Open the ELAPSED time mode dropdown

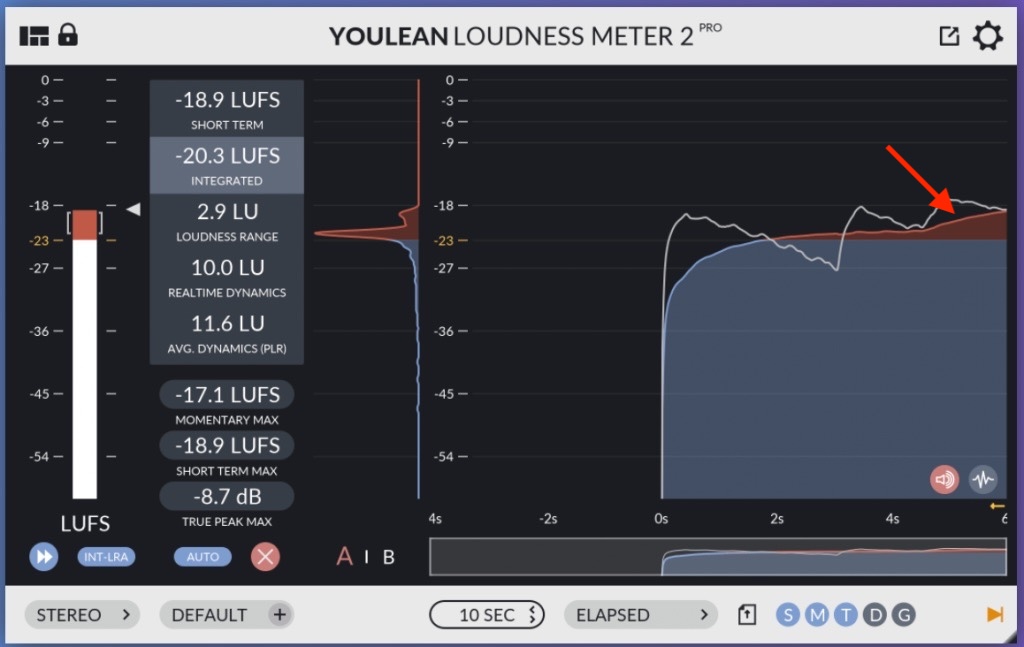[641, 615]
